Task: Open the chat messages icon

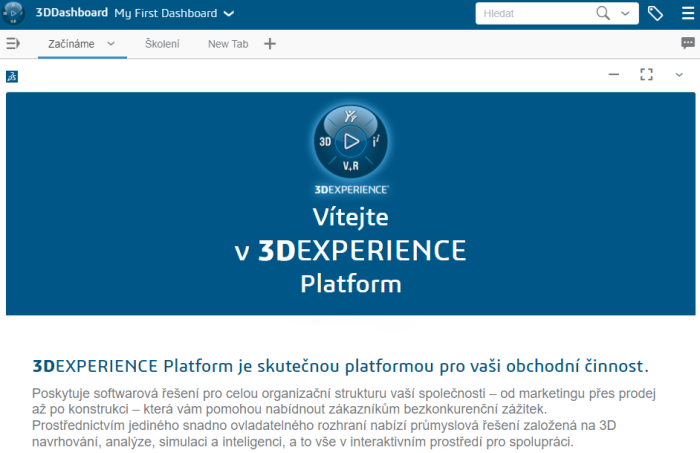Action: pyautogui.click(x=688, y=43)
